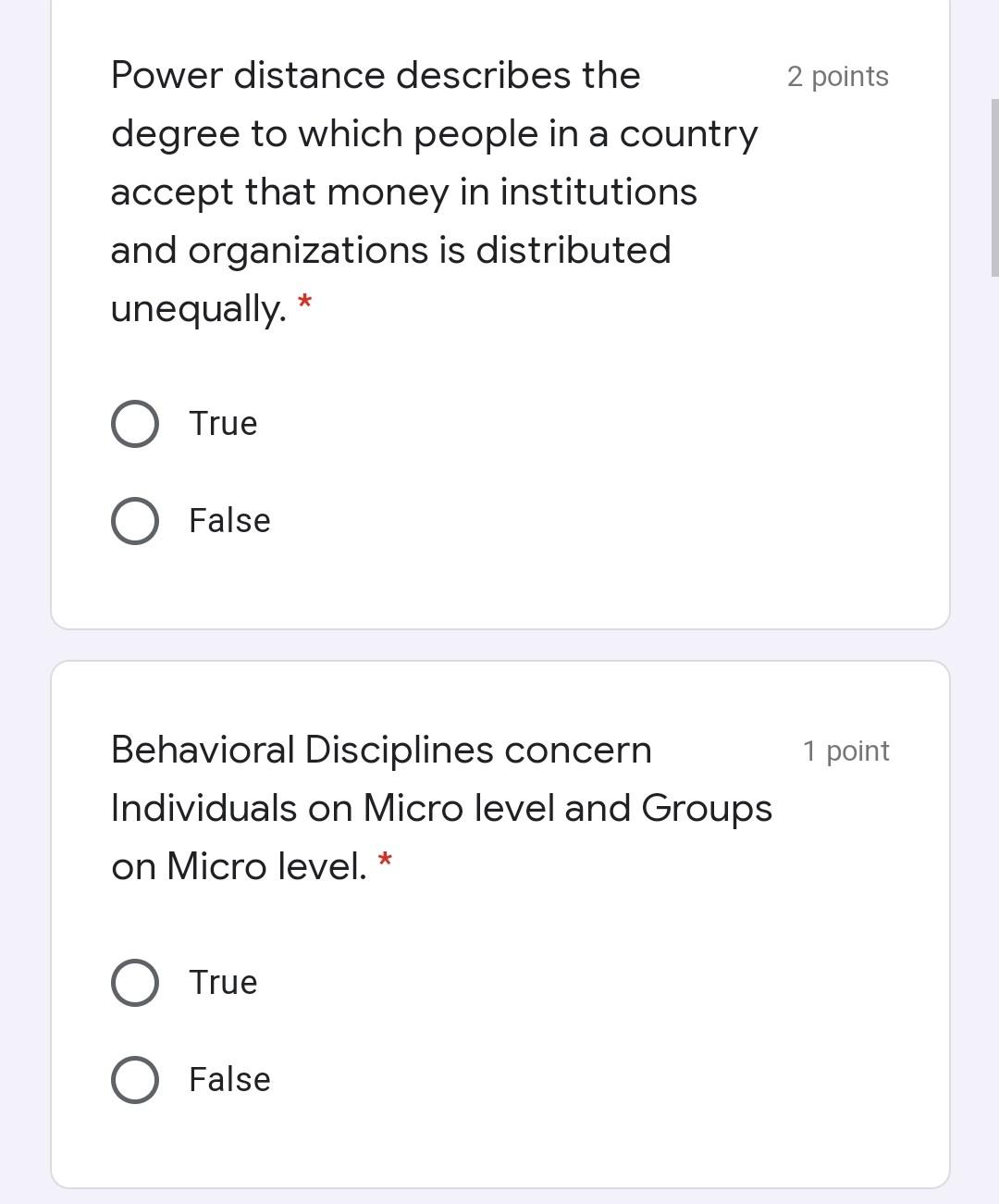This screenshot has width=999, height=1204.
Task: Click the word 'True' in second question
Action: (x=223, y=983)
